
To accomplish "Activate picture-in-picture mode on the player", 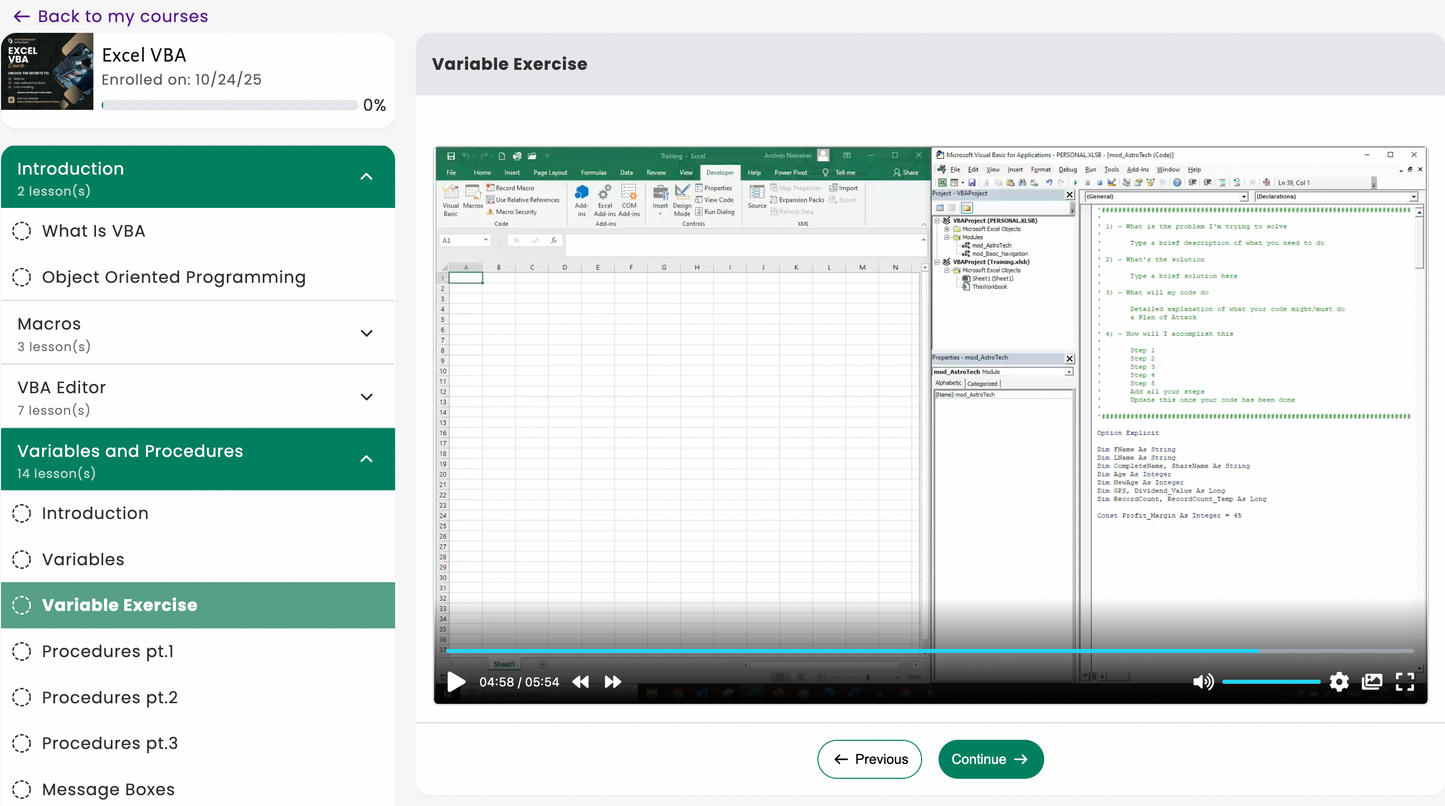I will pos(1372,681).
